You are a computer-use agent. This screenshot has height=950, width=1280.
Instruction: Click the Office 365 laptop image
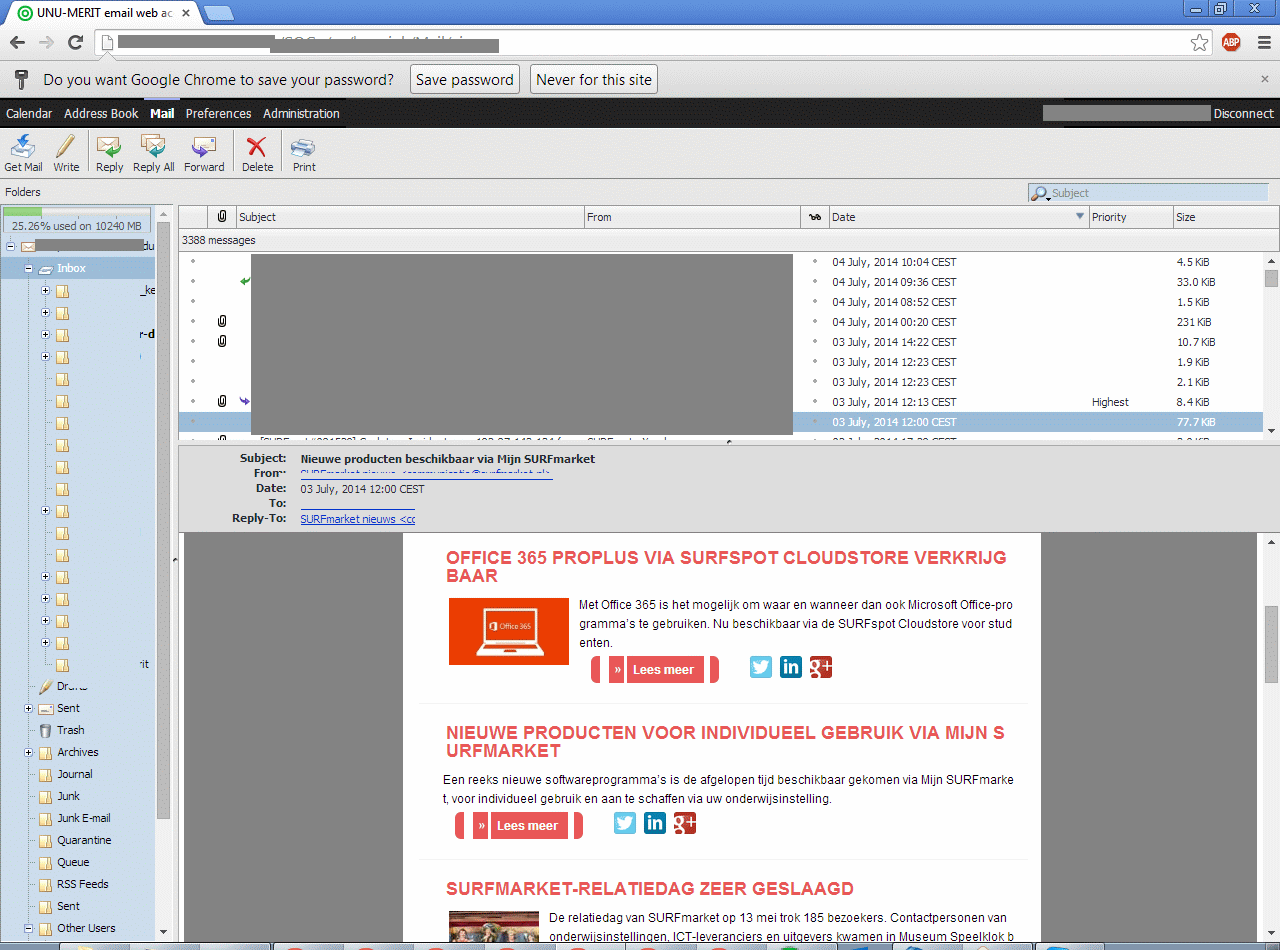tap(509, 631)
